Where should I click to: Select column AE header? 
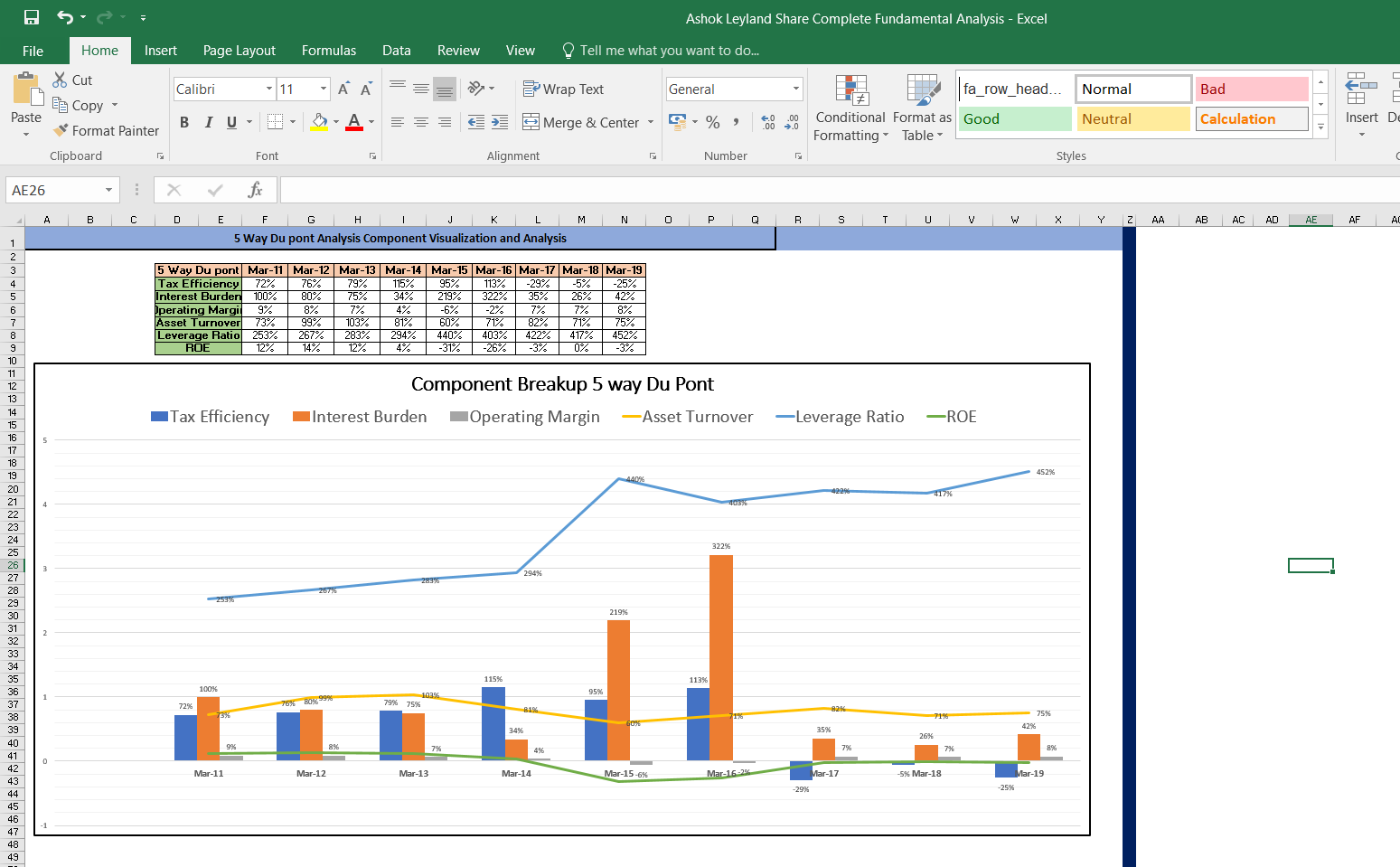point(1311,220)
